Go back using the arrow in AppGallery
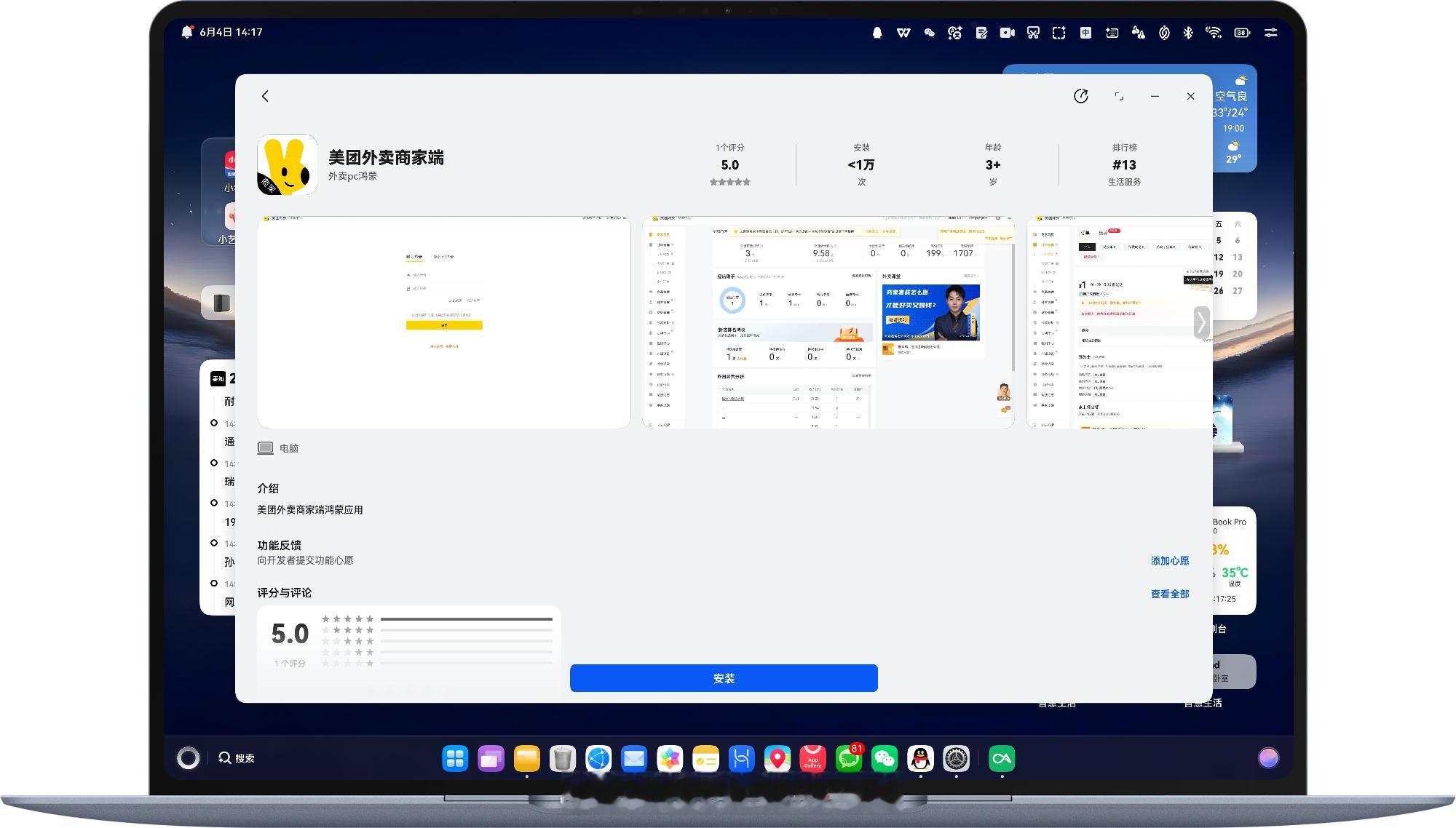 [x=265, y=96]
